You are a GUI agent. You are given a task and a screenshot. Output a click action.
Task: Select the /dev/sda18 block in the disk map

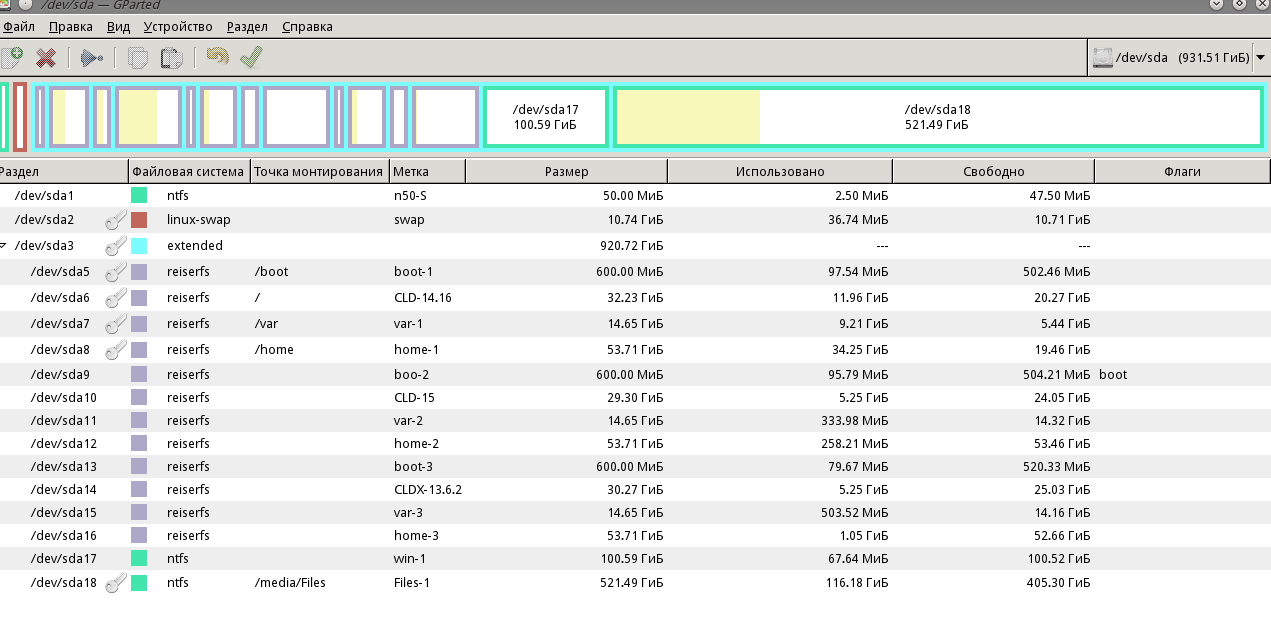point(938,117)
